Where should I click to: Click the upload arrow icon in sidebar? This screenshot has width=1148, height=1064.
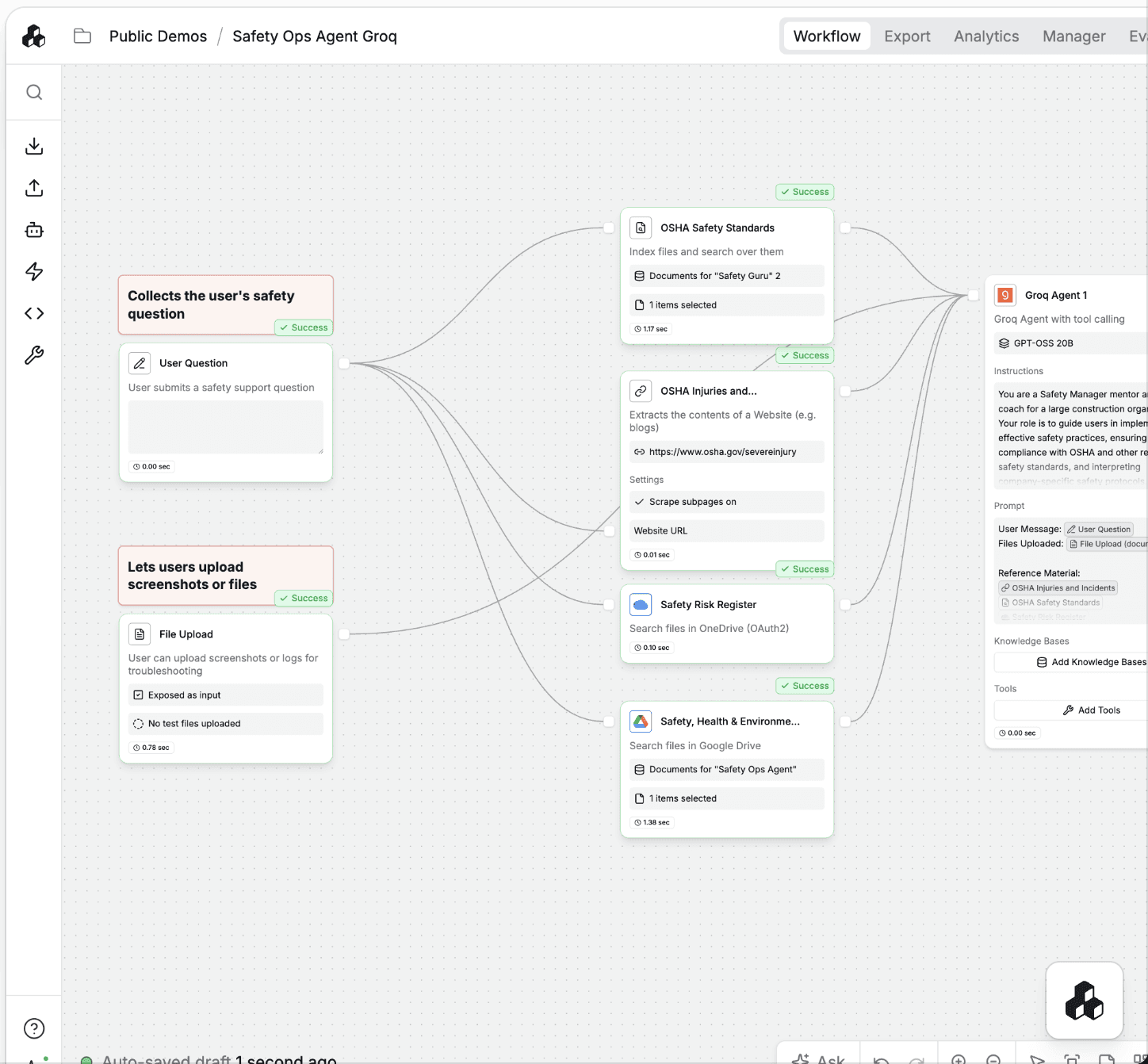[34, 188]
